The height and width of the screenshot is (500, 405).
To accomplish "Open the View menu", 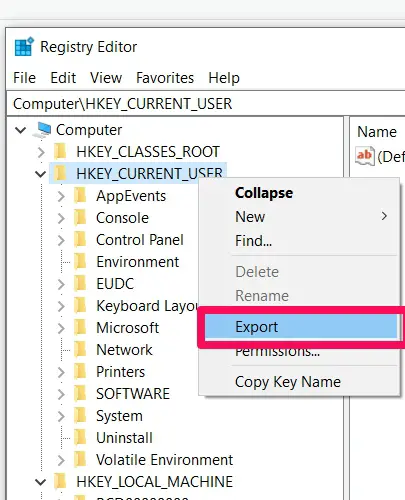I will (106, 78).
